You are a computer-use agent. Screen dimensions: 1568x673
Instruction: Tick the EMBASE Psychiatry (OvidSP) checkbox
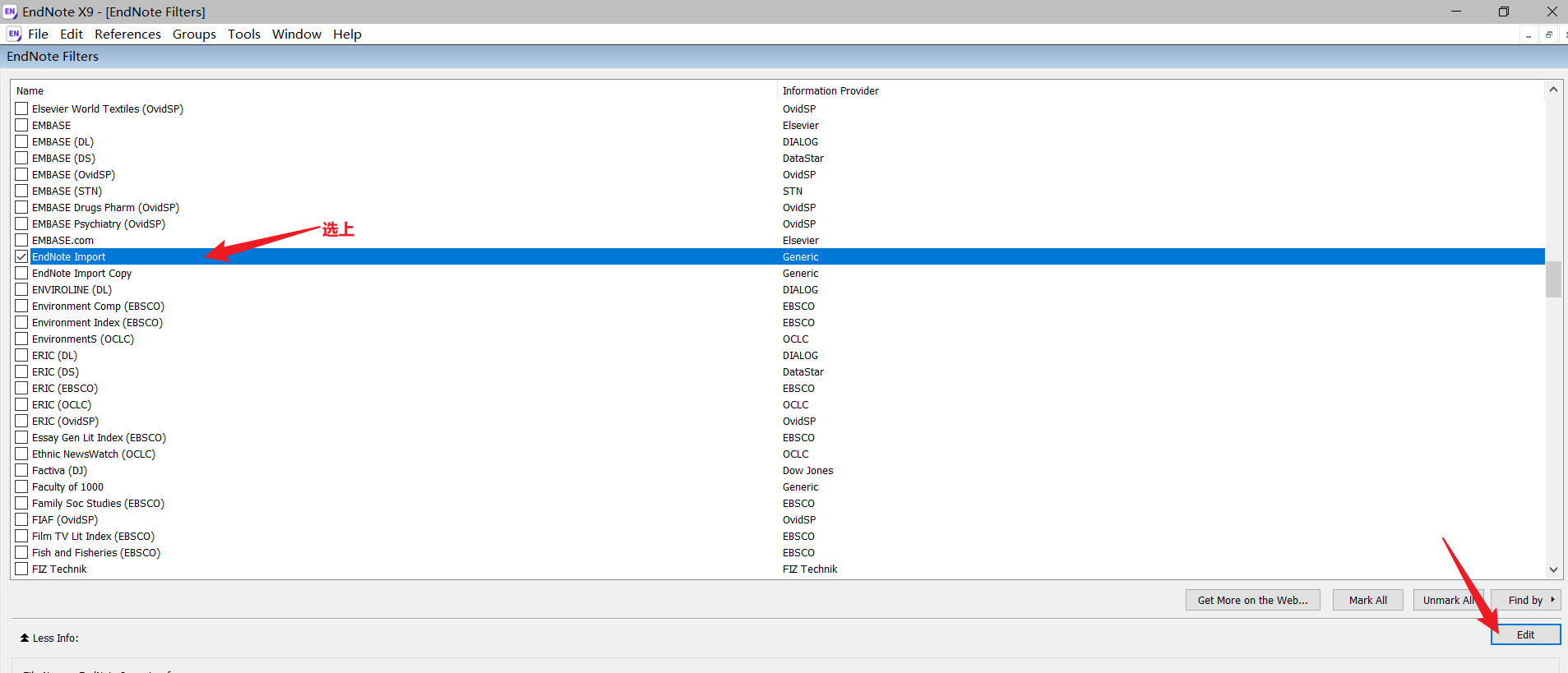[x=21, y=224]
